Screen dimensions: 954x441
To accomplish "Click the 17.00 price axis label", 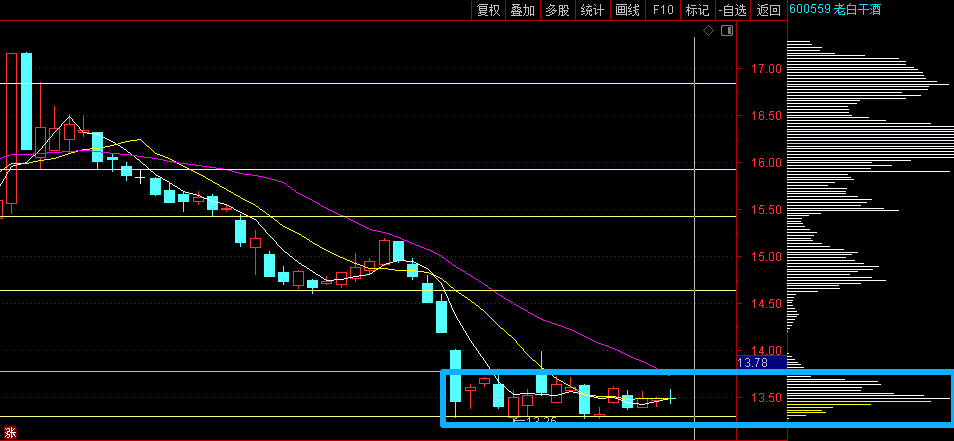I will 765,69.
